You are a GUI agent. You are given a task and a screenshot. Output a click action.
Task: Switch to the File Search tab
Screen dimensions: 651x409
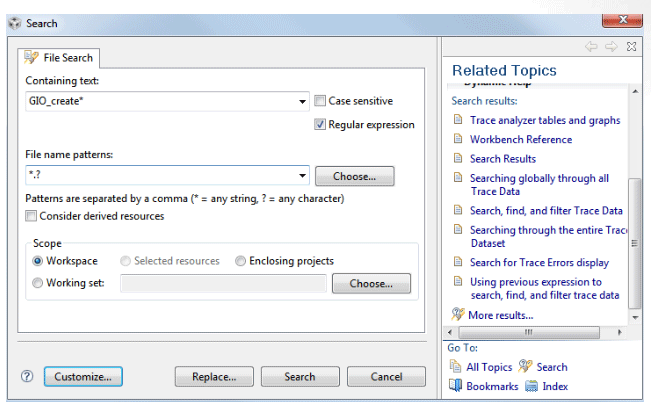(60, 58)
